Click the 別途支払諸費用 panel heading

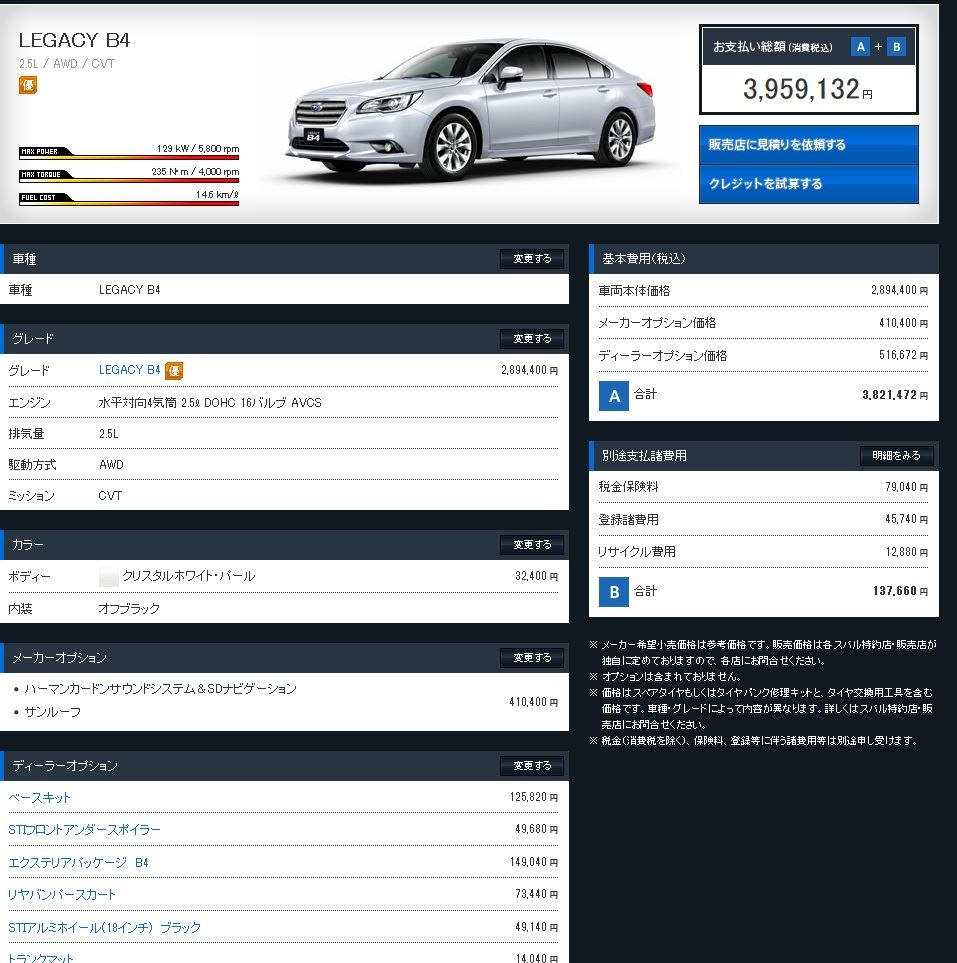pos(644,456)
